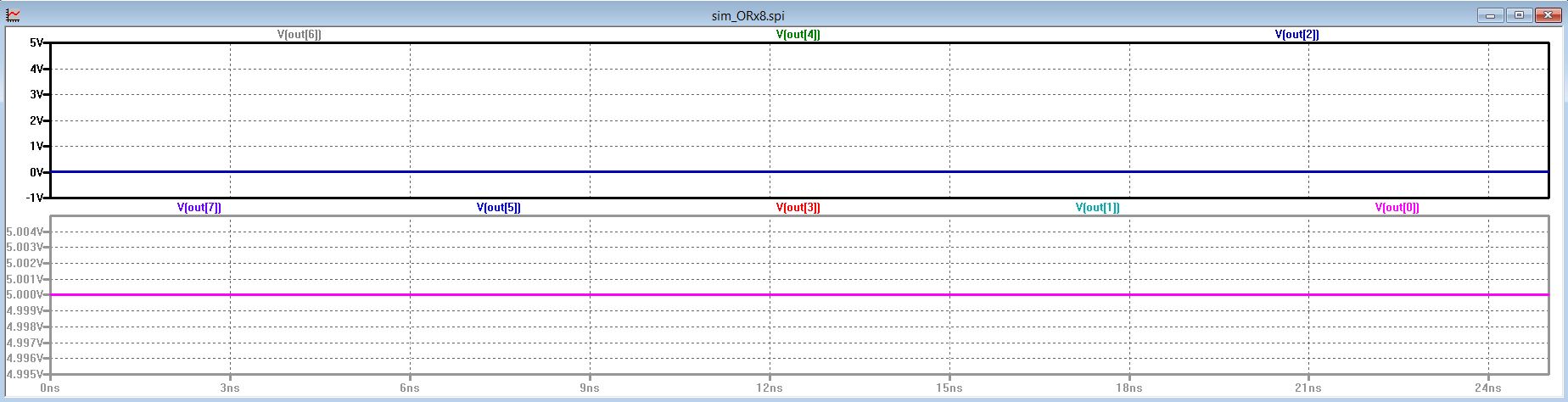Click the 5V axis label in upper pane

[36, 42]
